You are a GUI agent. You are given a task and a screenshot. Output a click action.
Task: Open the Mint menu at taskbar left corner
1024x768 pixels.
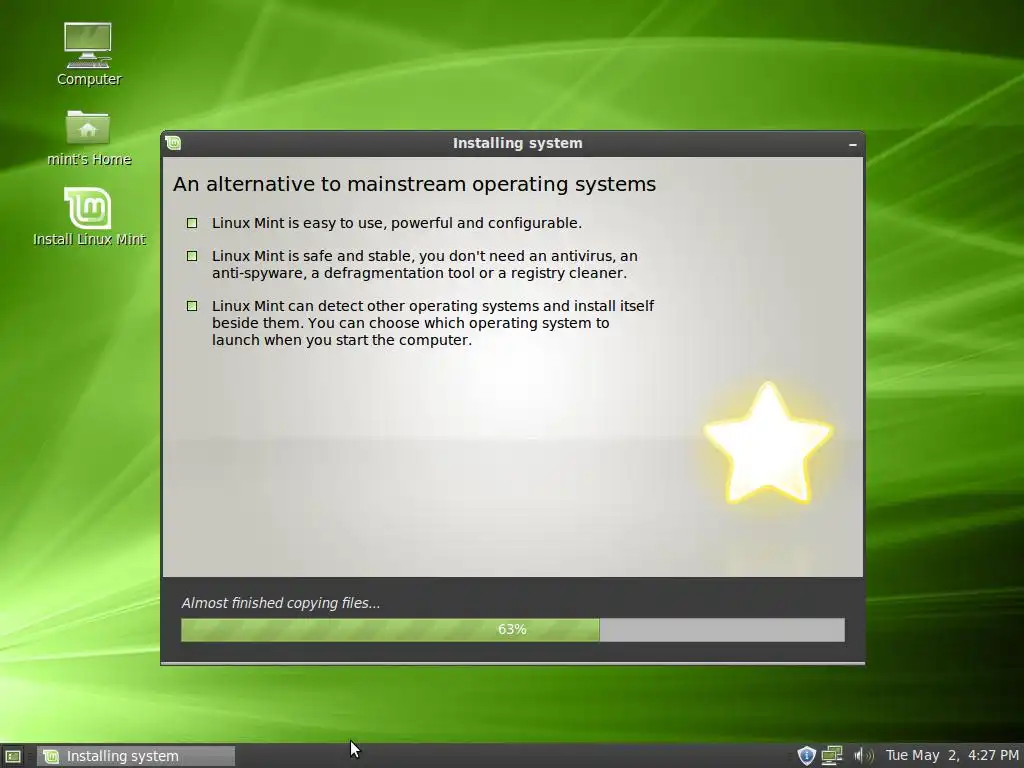coord(12,756)
